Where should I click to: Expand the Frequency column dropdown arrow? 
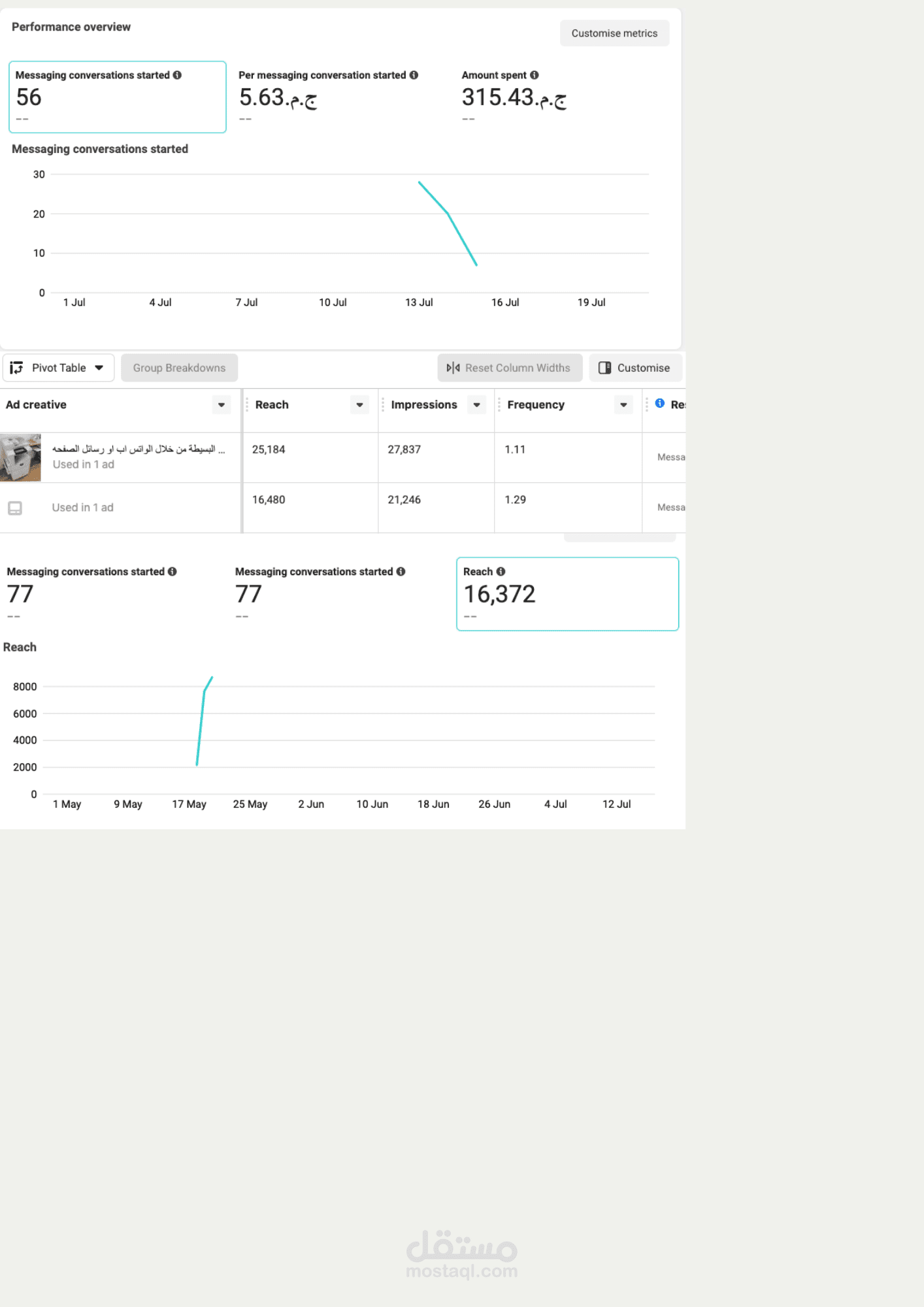click(623, 405)
